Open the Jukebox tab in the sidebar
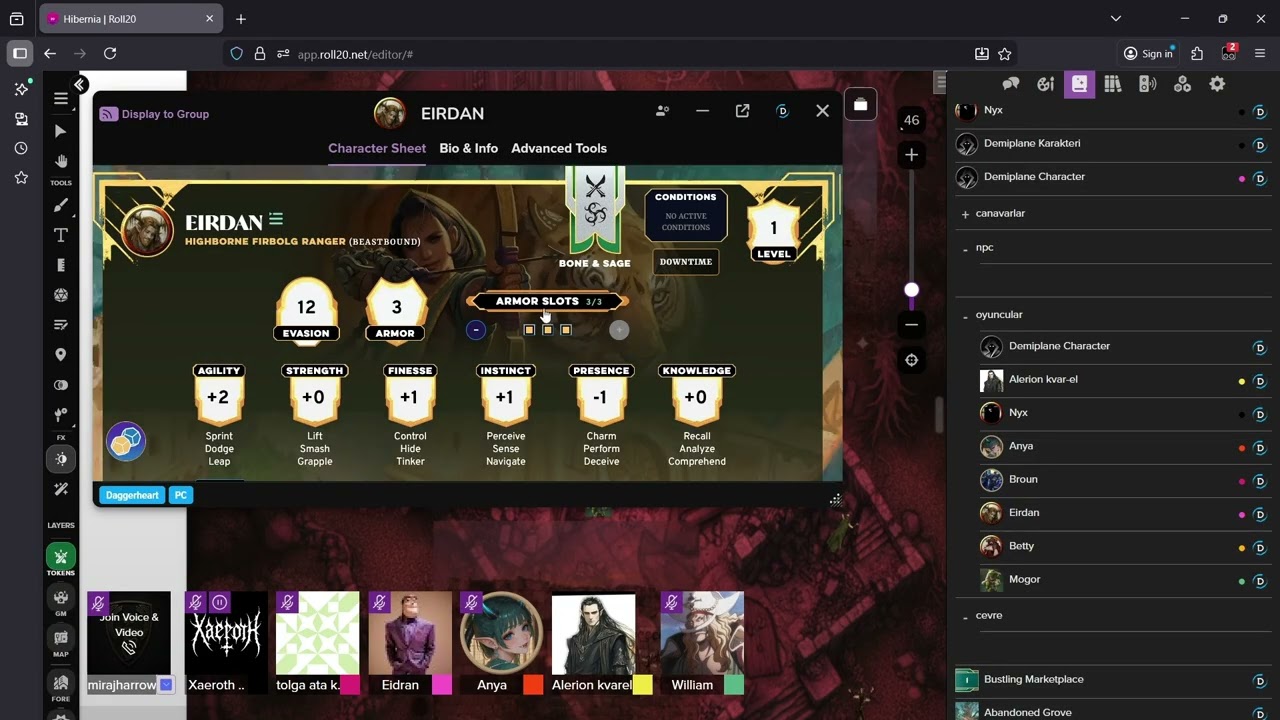Screen dimensions: 1280x720 pyautogui.click(x=1148, y=84)
